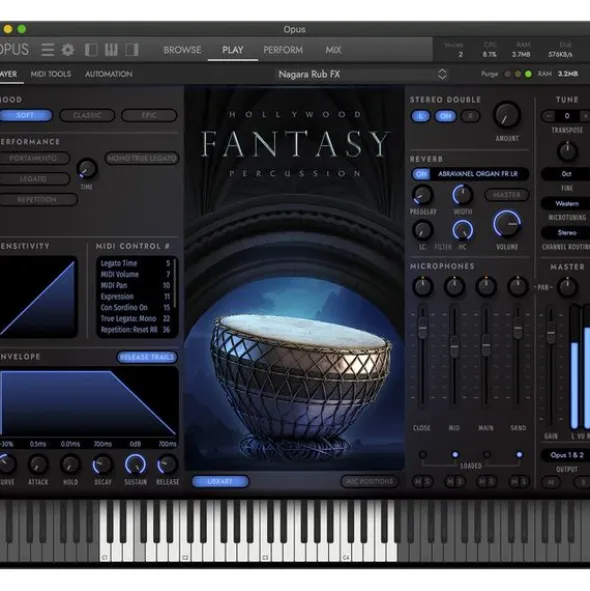
Task: Toggle the left side panel icon
Action: click(91, 50)
